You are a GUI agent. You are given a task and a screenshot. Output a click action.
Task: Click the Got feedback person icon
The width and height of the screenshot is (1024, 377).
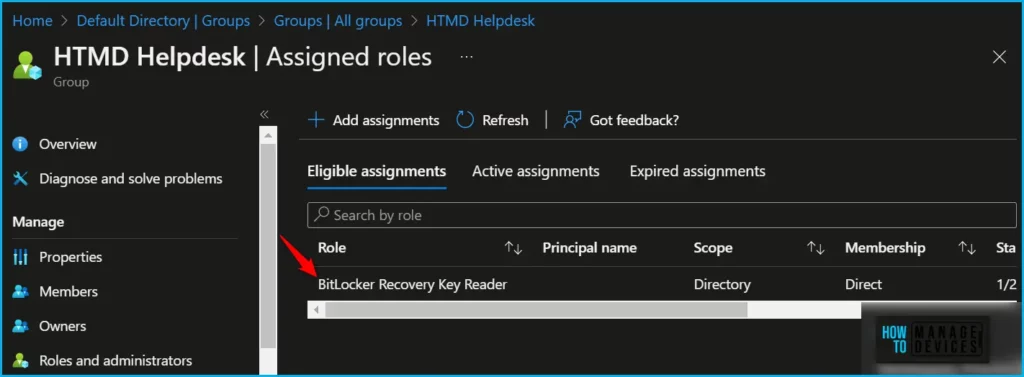572,120
